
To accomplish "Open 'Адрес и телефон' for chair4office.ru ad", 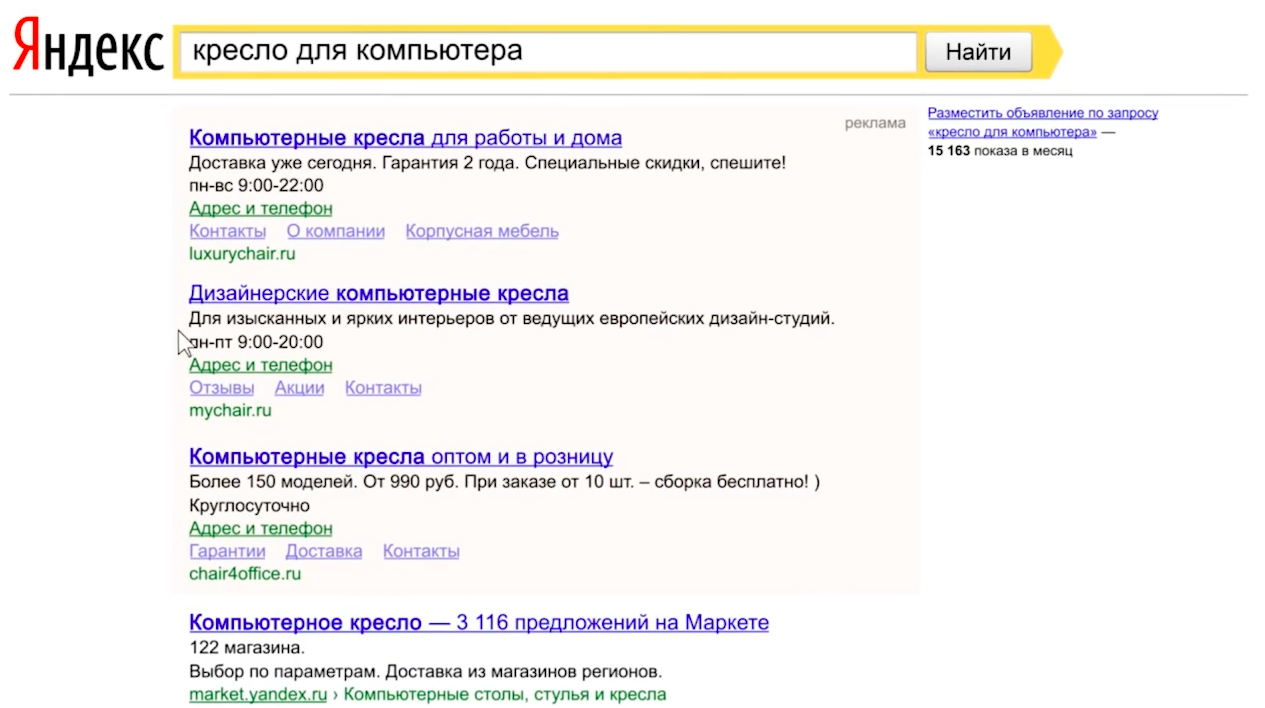I will coord(261,528).
